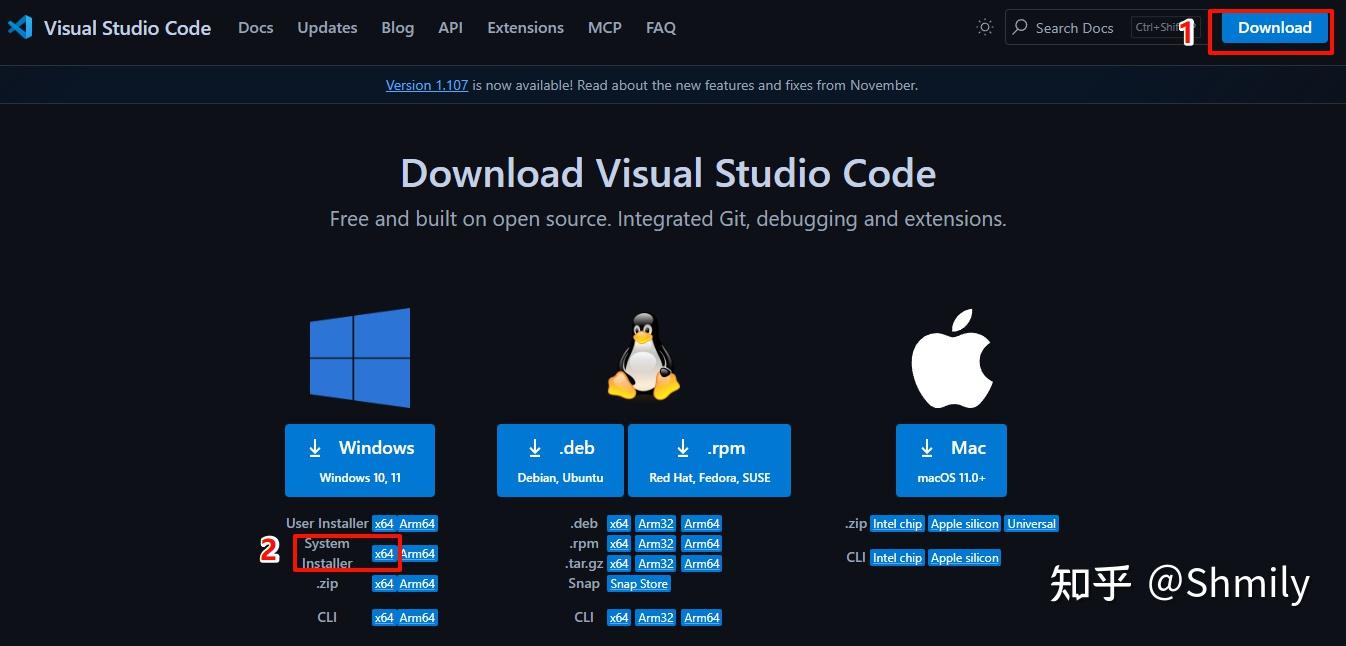Open the FAQ page

661,28
